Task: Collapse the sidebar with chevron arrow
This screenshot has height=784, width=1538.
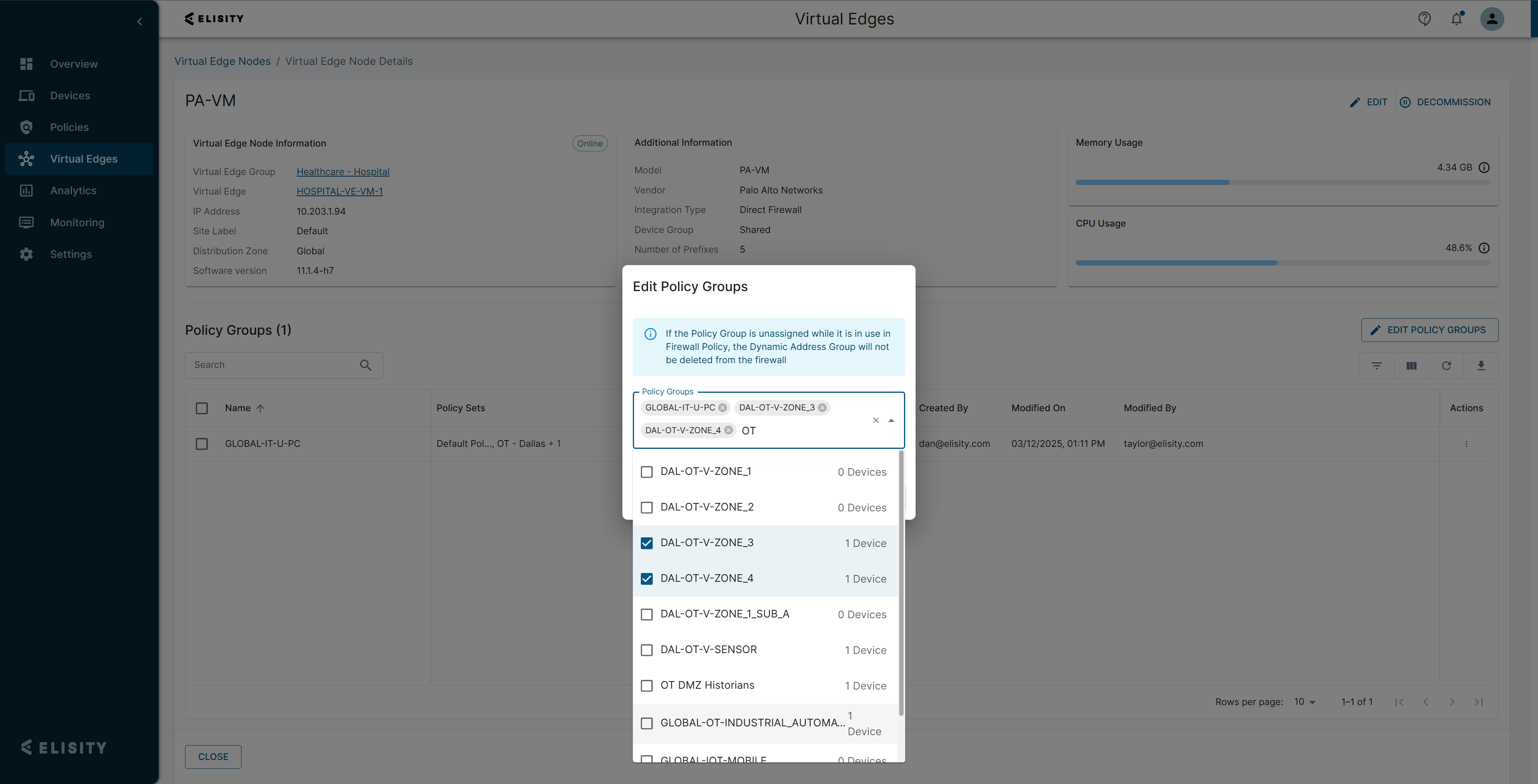Action: [x=140, y=22]
